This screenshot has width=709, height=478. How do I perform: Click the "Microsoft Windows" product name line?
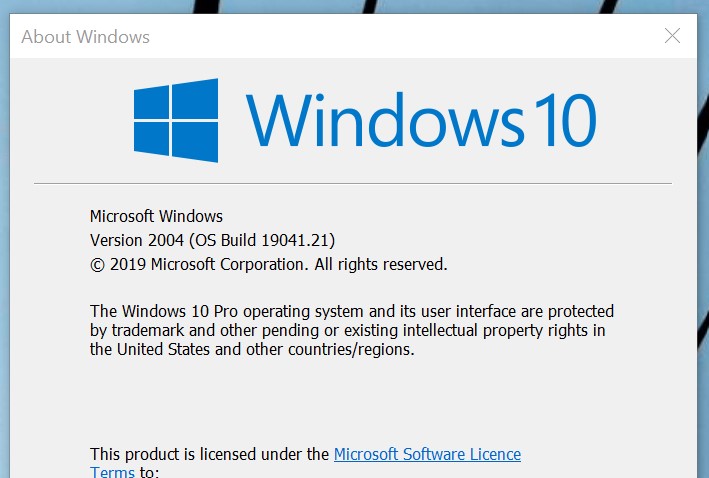click(x=156, y=216)
